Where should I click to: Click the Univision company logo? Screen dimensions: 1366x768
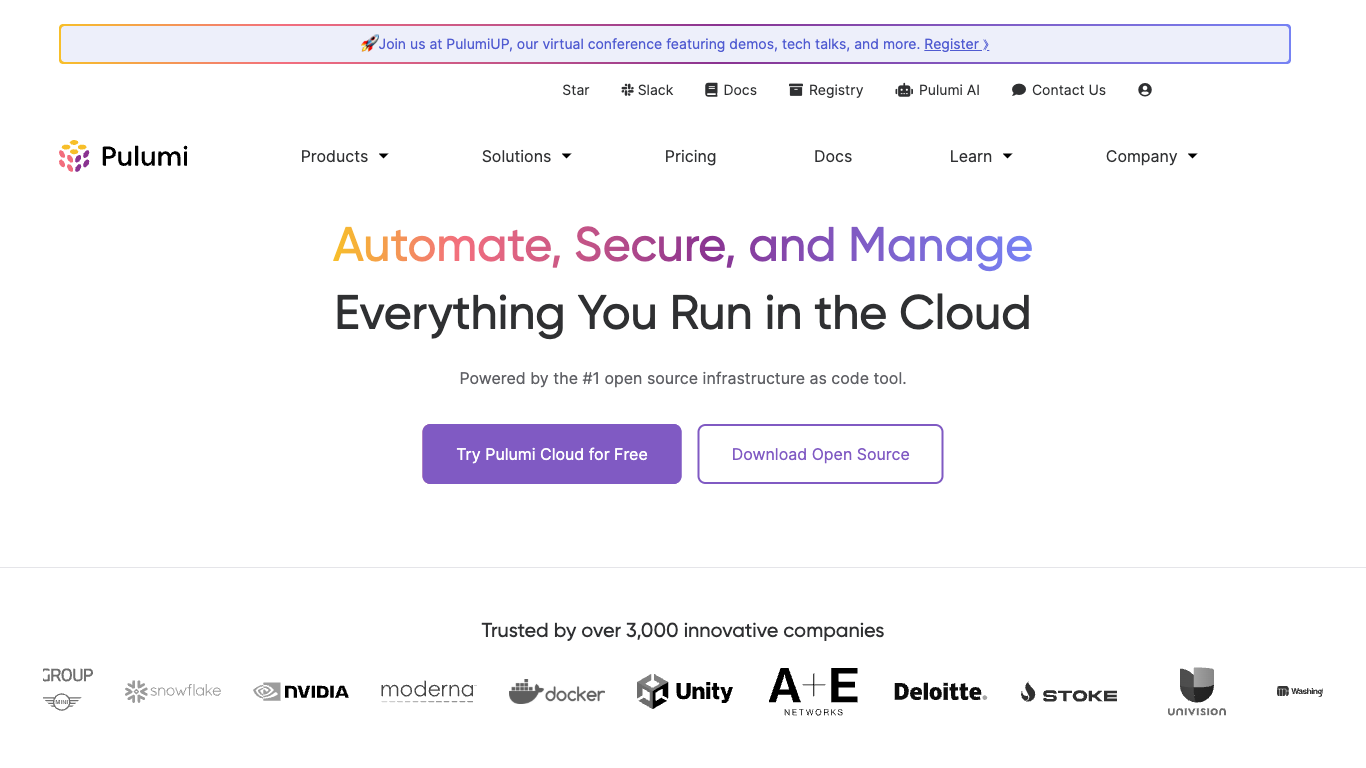coord(1196,692)
